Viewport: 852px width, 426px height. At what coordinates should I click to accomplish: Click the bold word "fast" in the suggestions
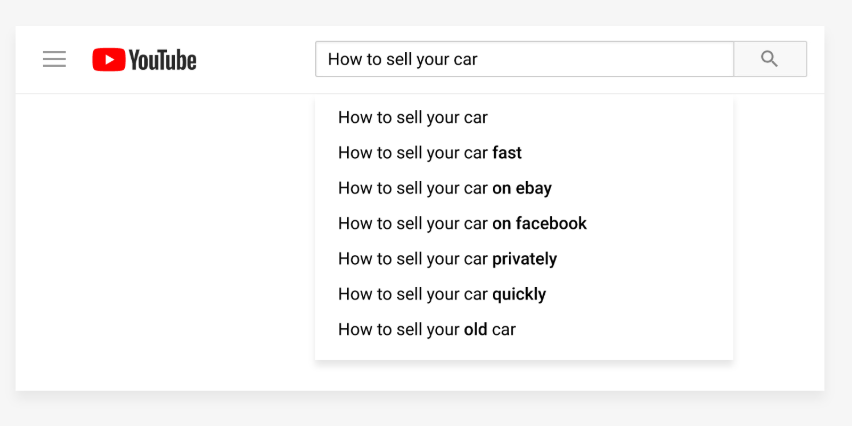coord(507,153)
